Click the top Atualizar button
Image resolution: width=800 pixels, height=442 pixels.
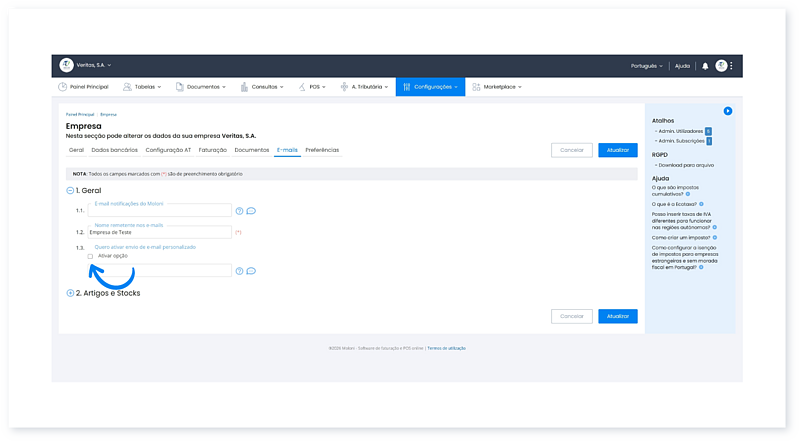(x=618, y=150)
